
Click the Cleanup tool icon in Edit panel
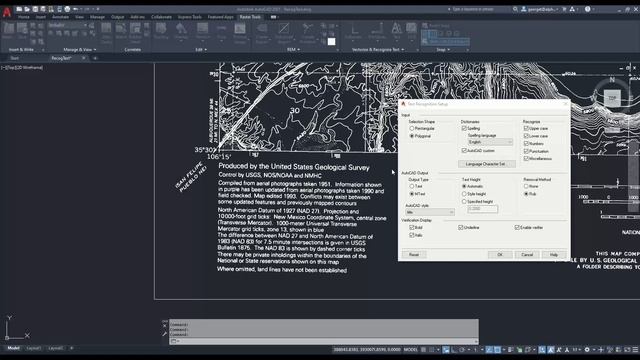(x=181, y=29)
